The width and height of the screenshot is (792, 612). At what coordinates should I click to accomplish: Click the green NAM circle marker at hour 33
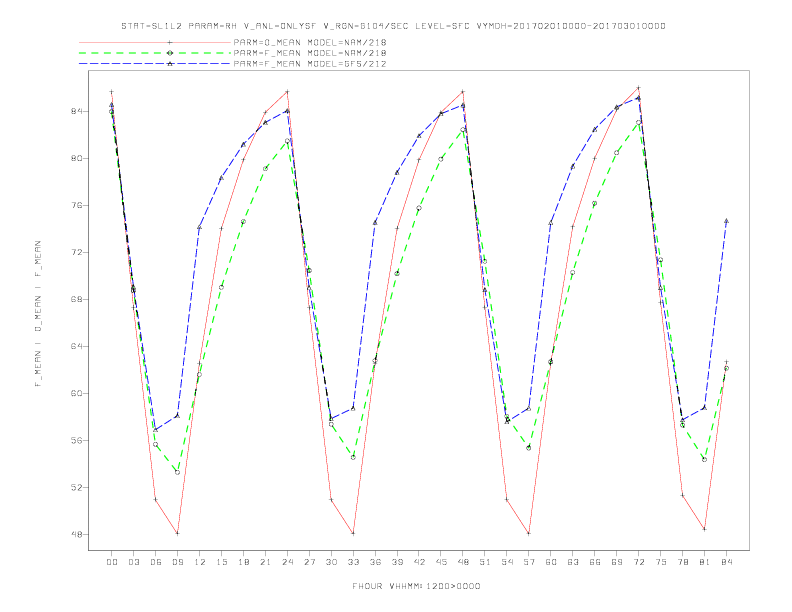pos(353,457)
